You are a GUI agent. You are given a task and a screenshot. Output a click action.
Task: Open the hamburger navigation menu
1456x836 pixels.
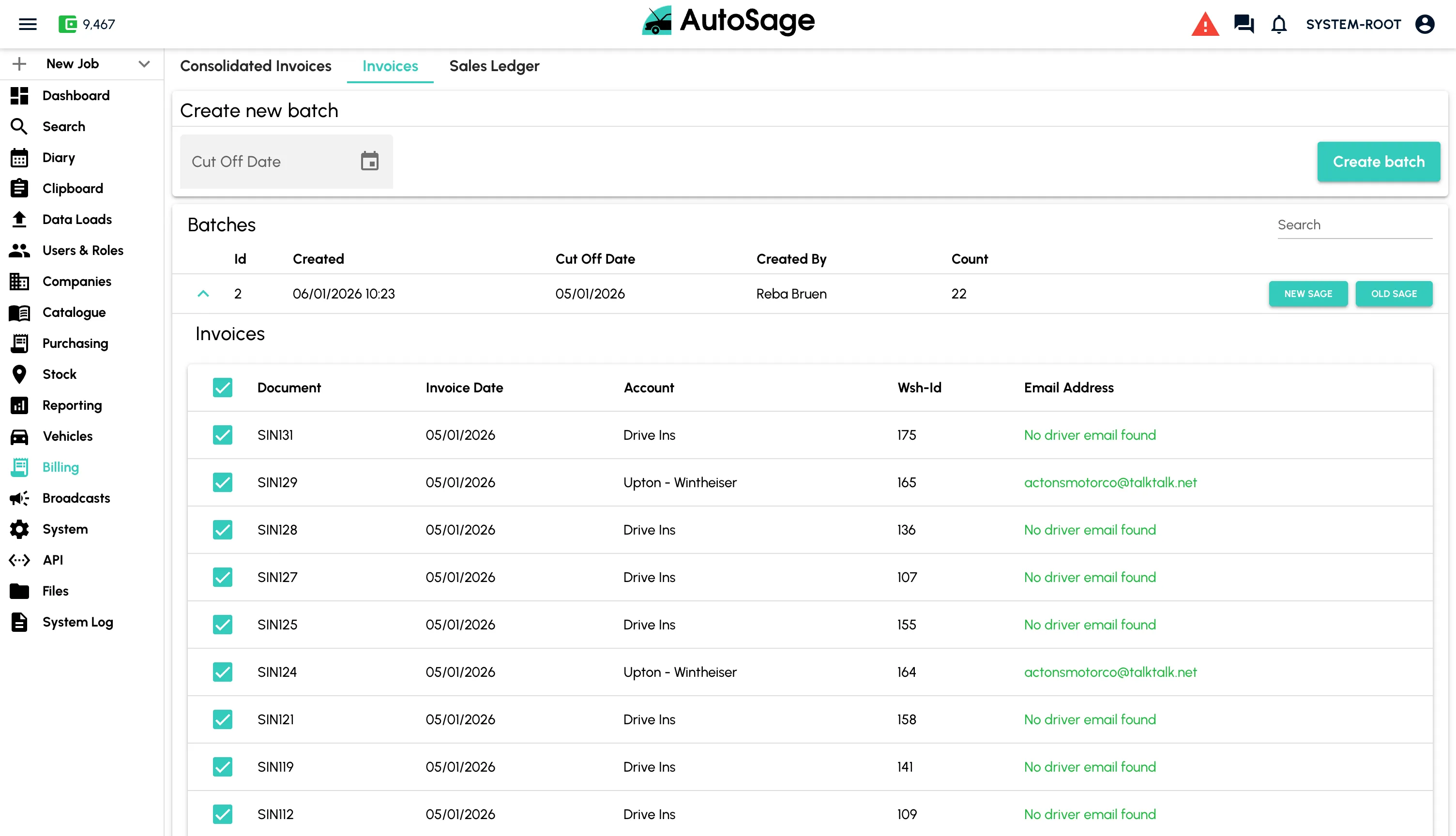coord(28,24)
